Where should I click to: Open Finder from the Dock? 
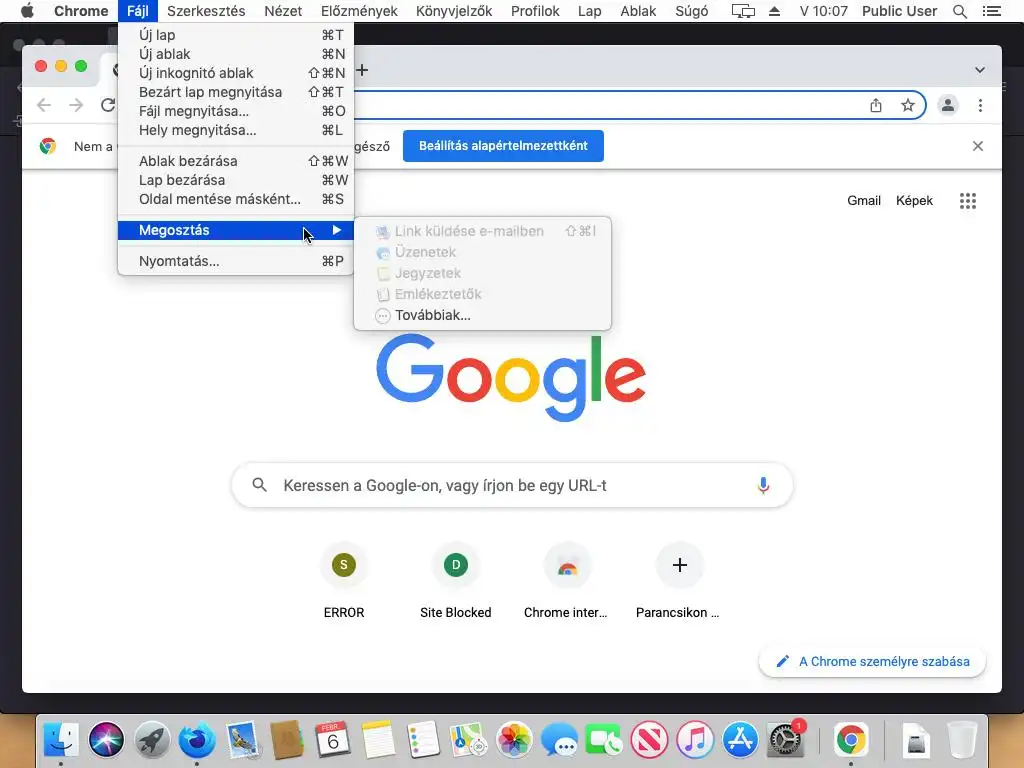coord(61,739)
